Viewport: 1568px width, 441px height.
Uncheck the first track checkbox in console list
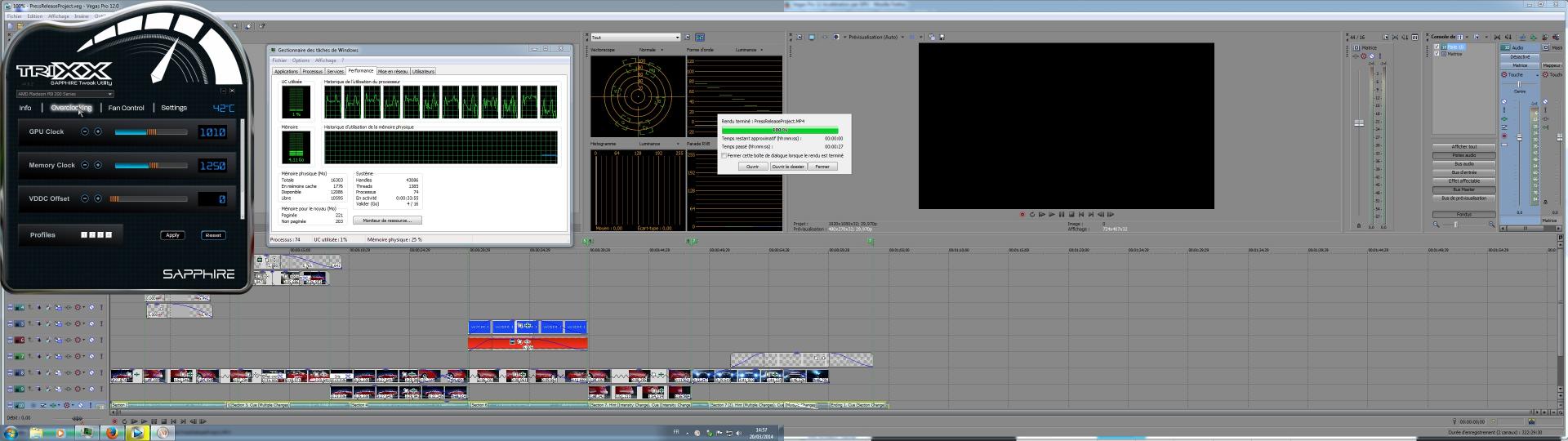[1437, 47]
